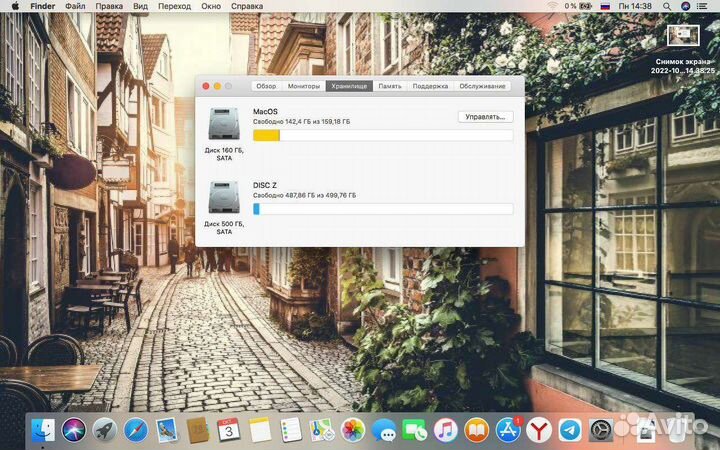Click the DISC Z volume name
Viewport: 720px width, 450px height.
[265, 185]
